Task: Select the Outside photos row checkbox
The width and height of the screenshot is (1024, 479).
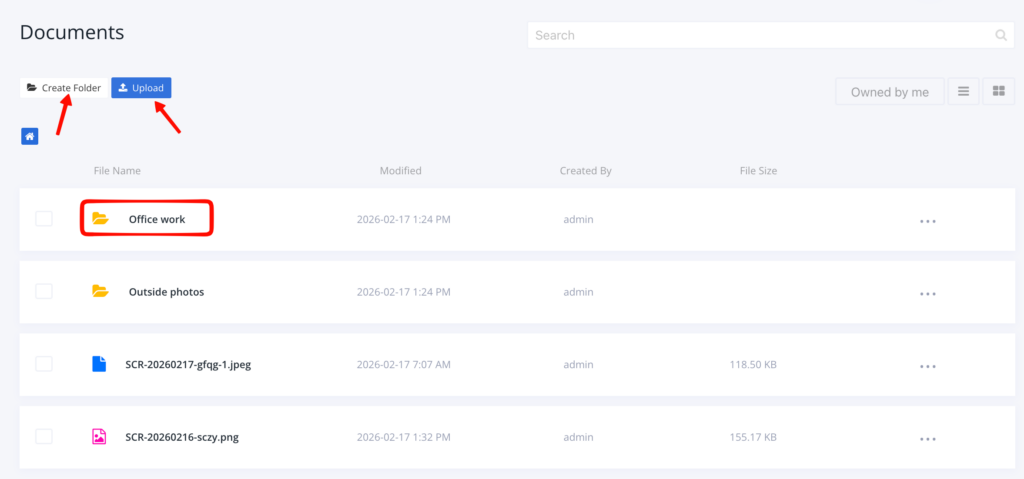Action: tap(44, 291)
